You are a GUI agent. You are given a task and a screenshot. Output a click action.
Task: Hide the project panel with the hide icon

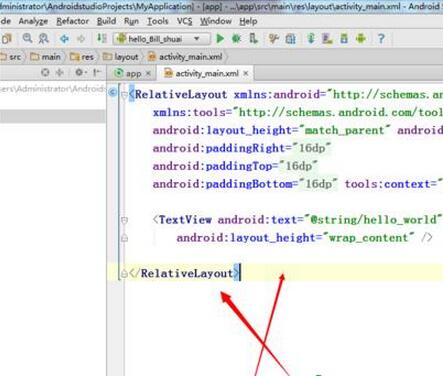point(97,72)
